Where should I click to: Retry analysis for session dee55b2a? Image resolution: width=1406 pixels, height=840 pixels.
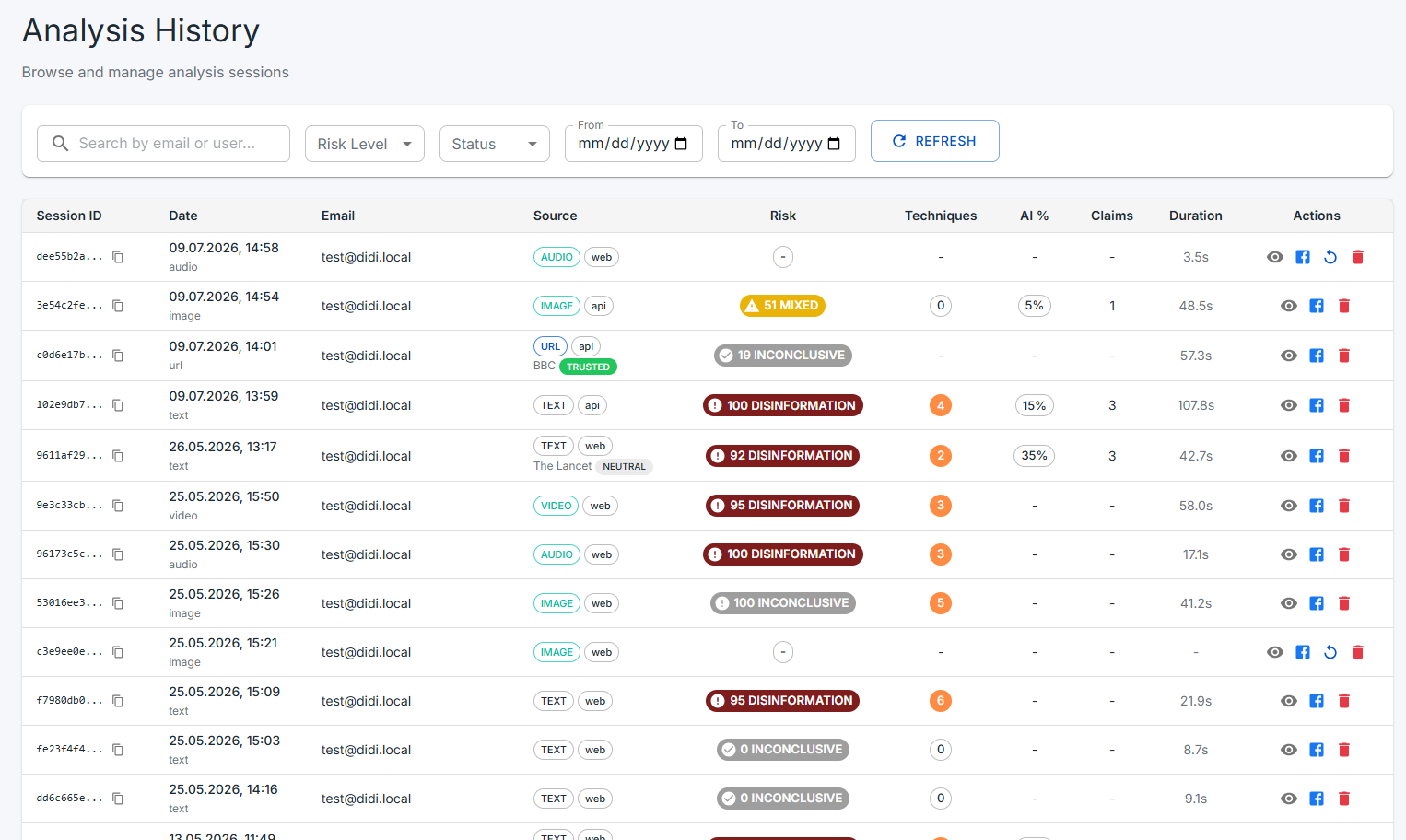[x=1330, y=257]
